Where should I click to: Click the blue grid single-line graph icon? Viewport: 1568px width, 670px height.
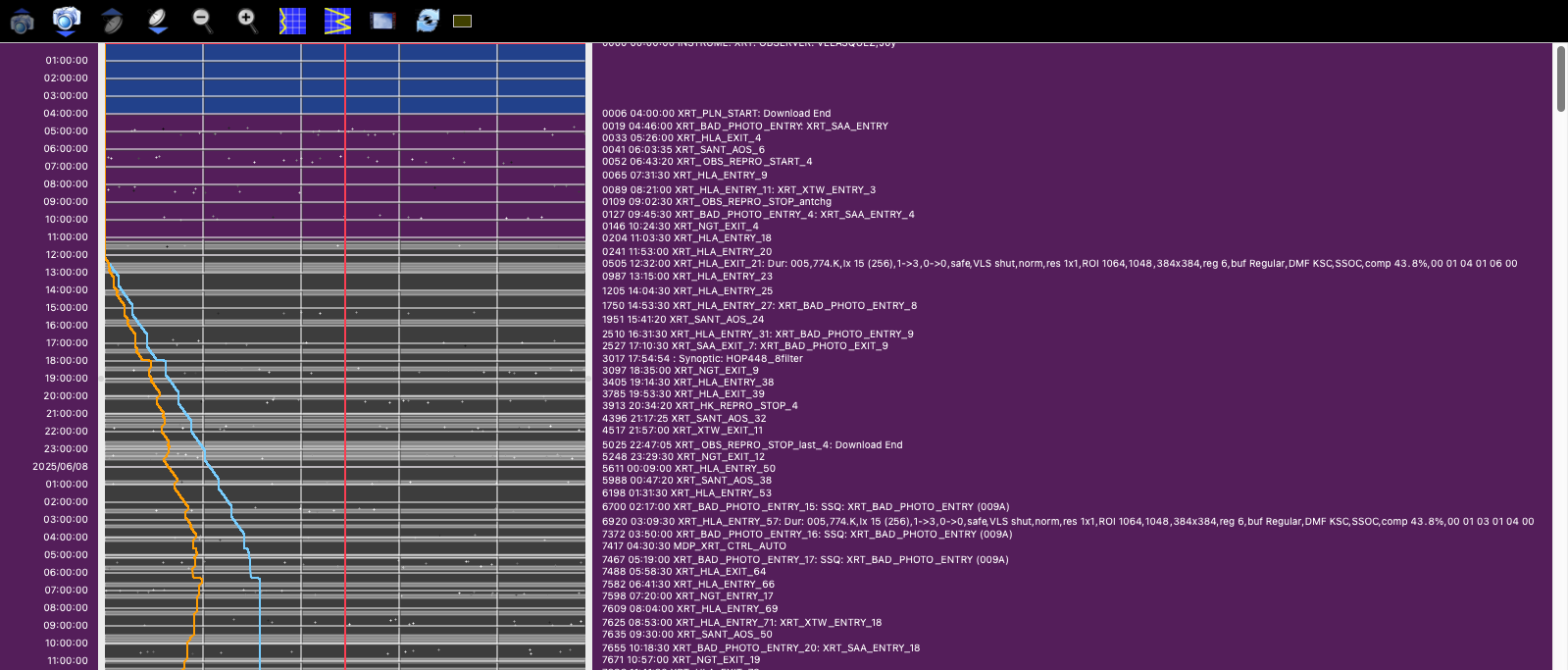292,21
